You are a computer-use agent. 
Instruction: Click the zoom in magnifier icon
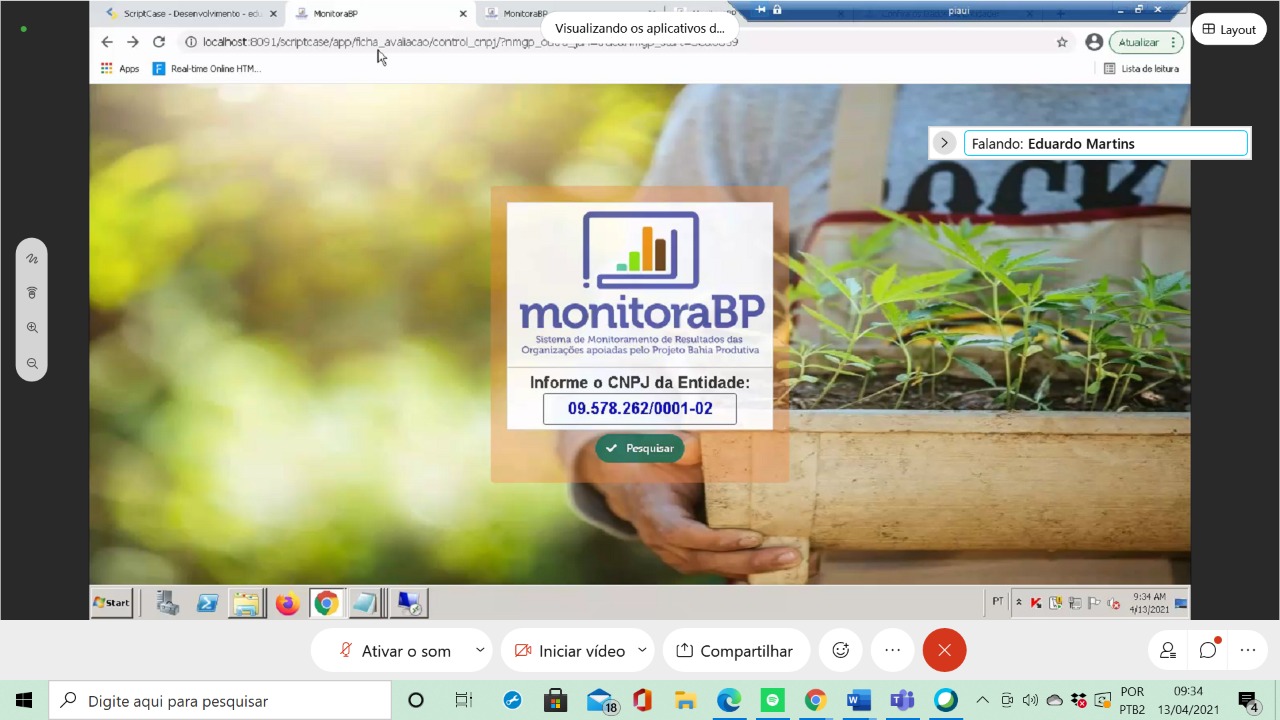[x=32, y=327]
